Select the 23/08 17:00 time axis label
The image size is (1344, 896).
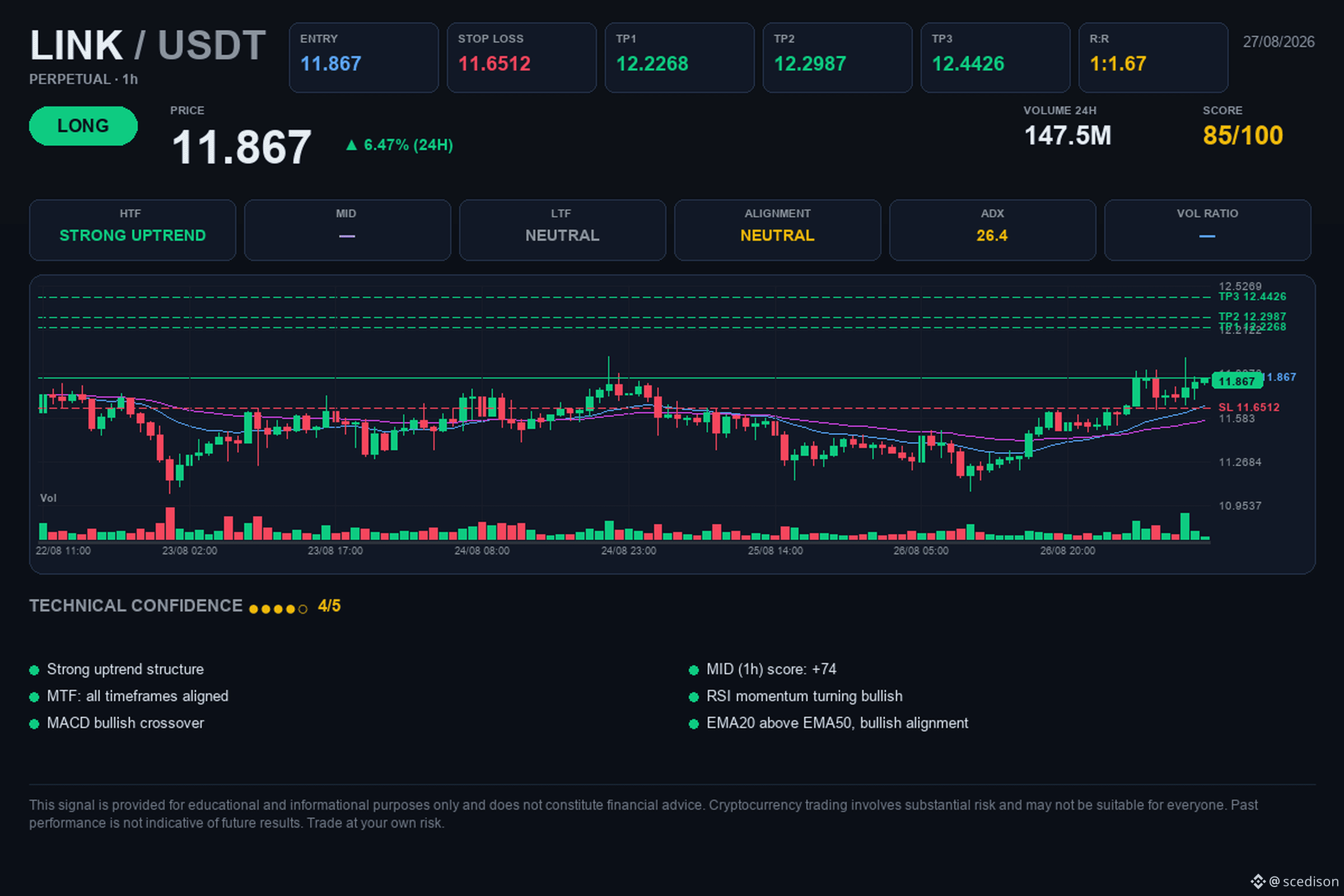pos(335,551)
